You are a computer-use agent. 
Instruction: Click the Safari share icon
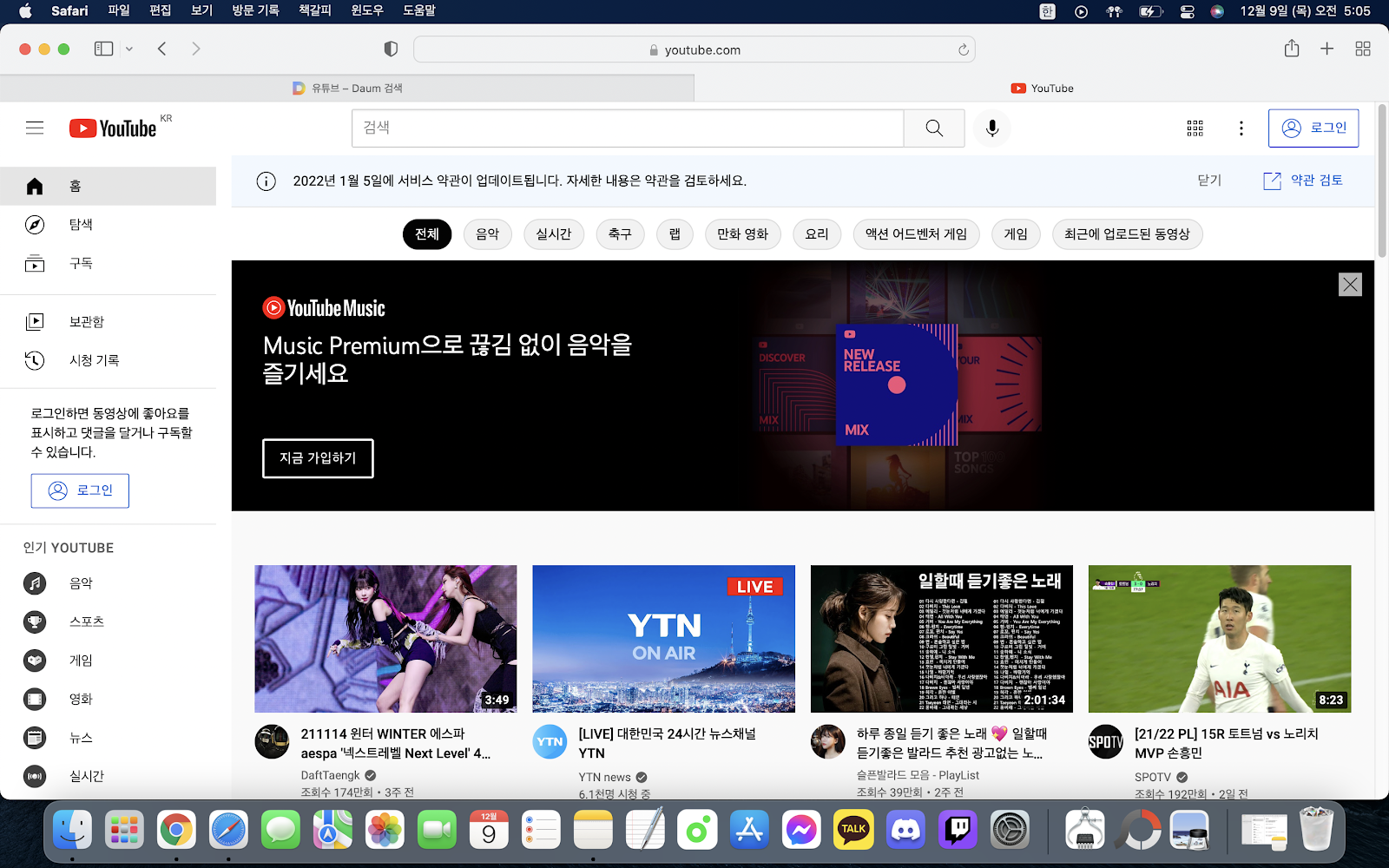point(1292,49)
